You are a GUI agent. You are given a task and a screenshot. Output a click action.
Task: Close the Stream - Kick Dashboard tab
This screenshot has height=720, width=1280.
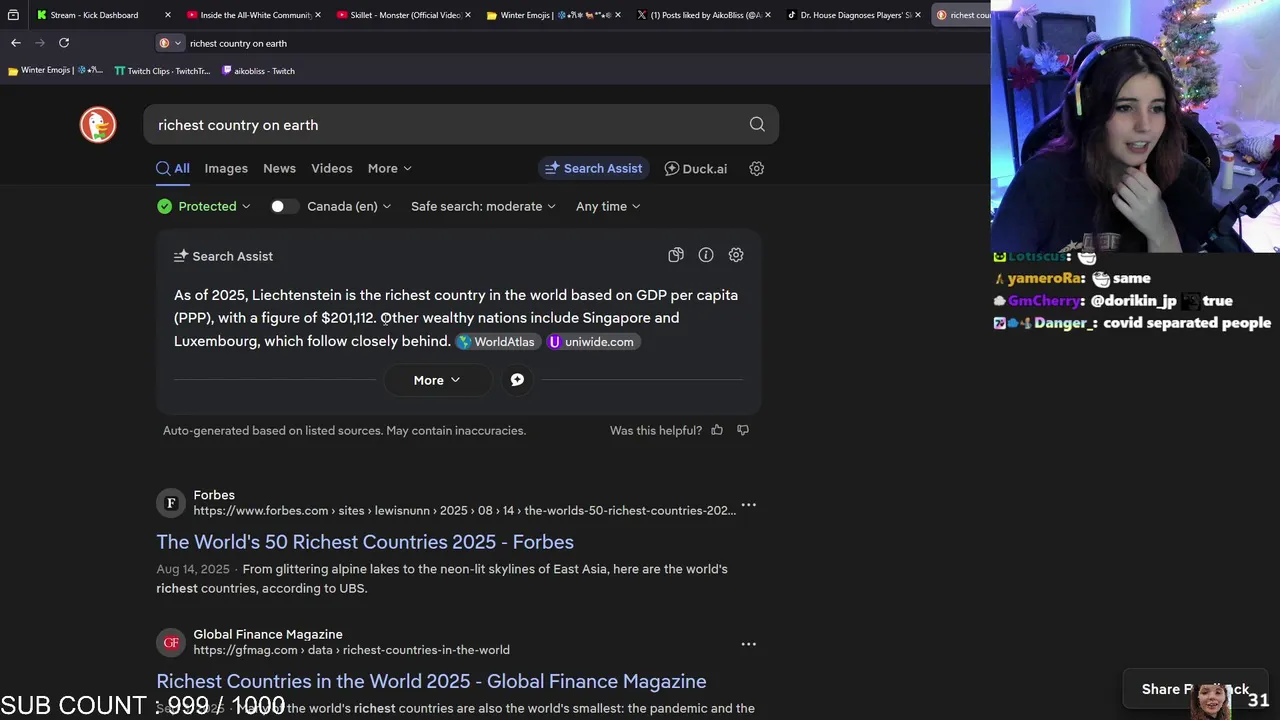pos(167,15)
